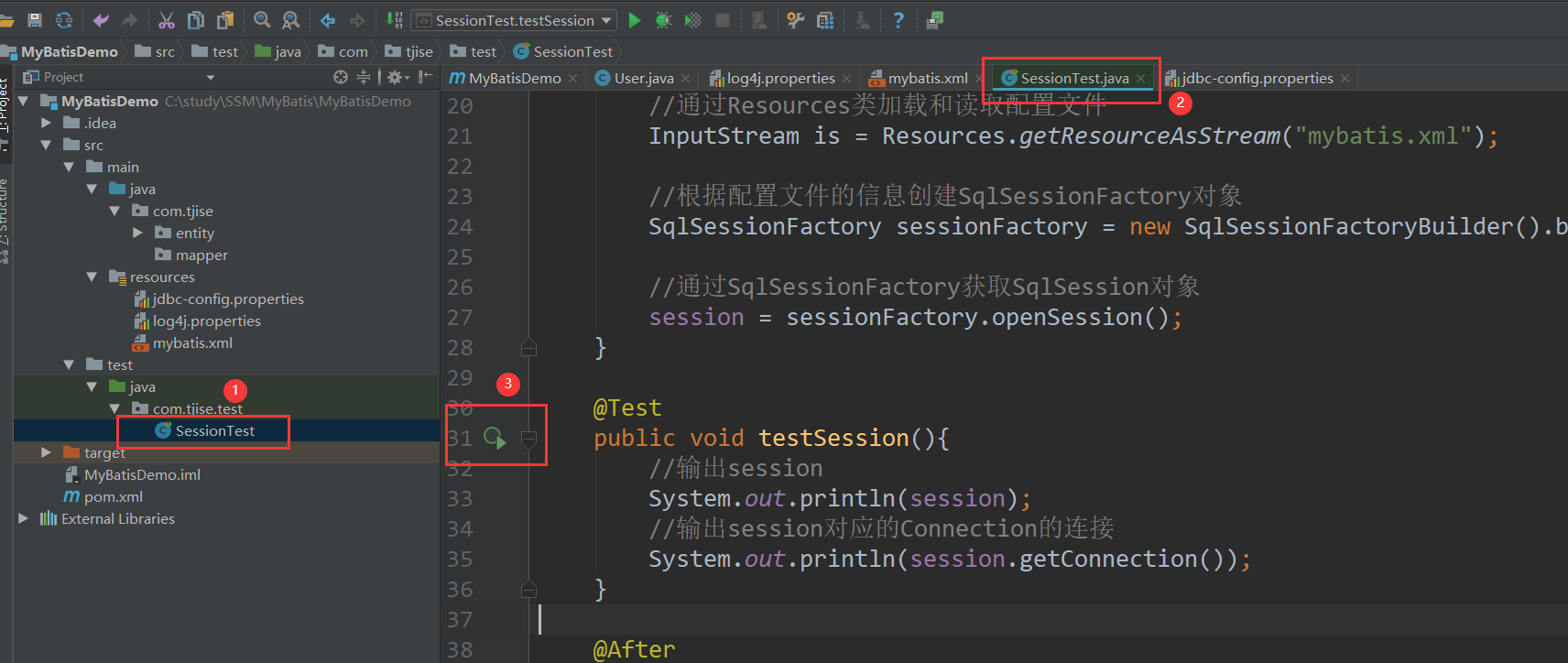1568x663 pixels.
Task: Collapse the com.tjise package node
Action: click(x=114, y=211)
